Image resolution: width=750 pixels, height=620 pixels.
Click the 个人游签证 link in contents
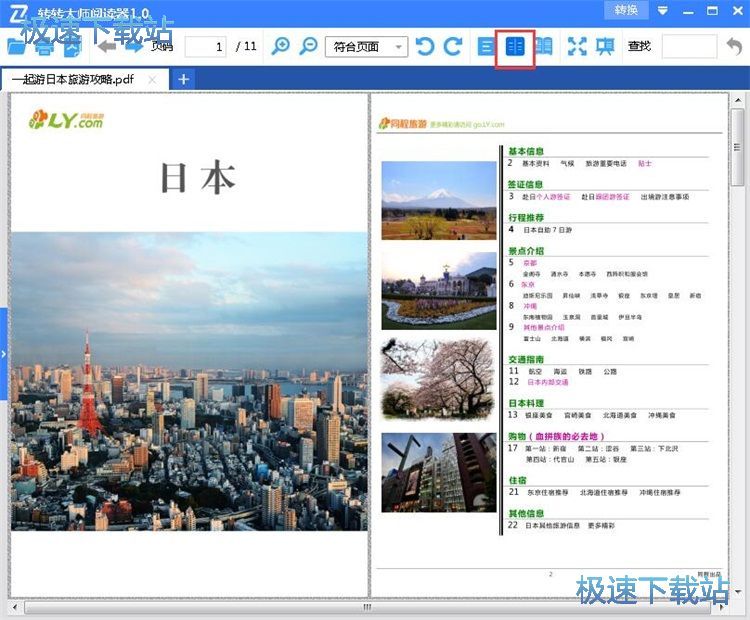(554, 197)
